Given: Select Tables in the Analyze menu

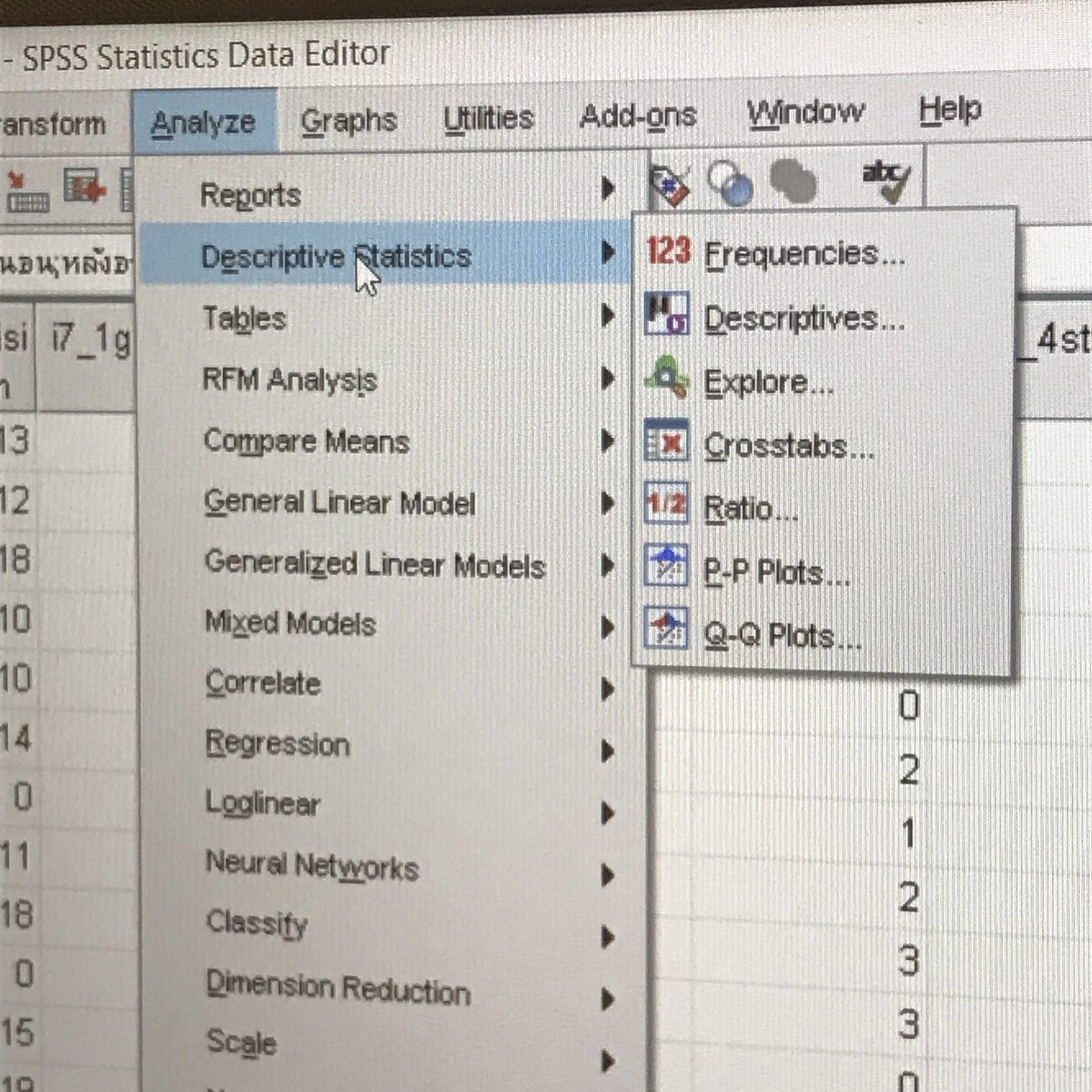Looking at the screenshot, I should [x=245, y=318].
